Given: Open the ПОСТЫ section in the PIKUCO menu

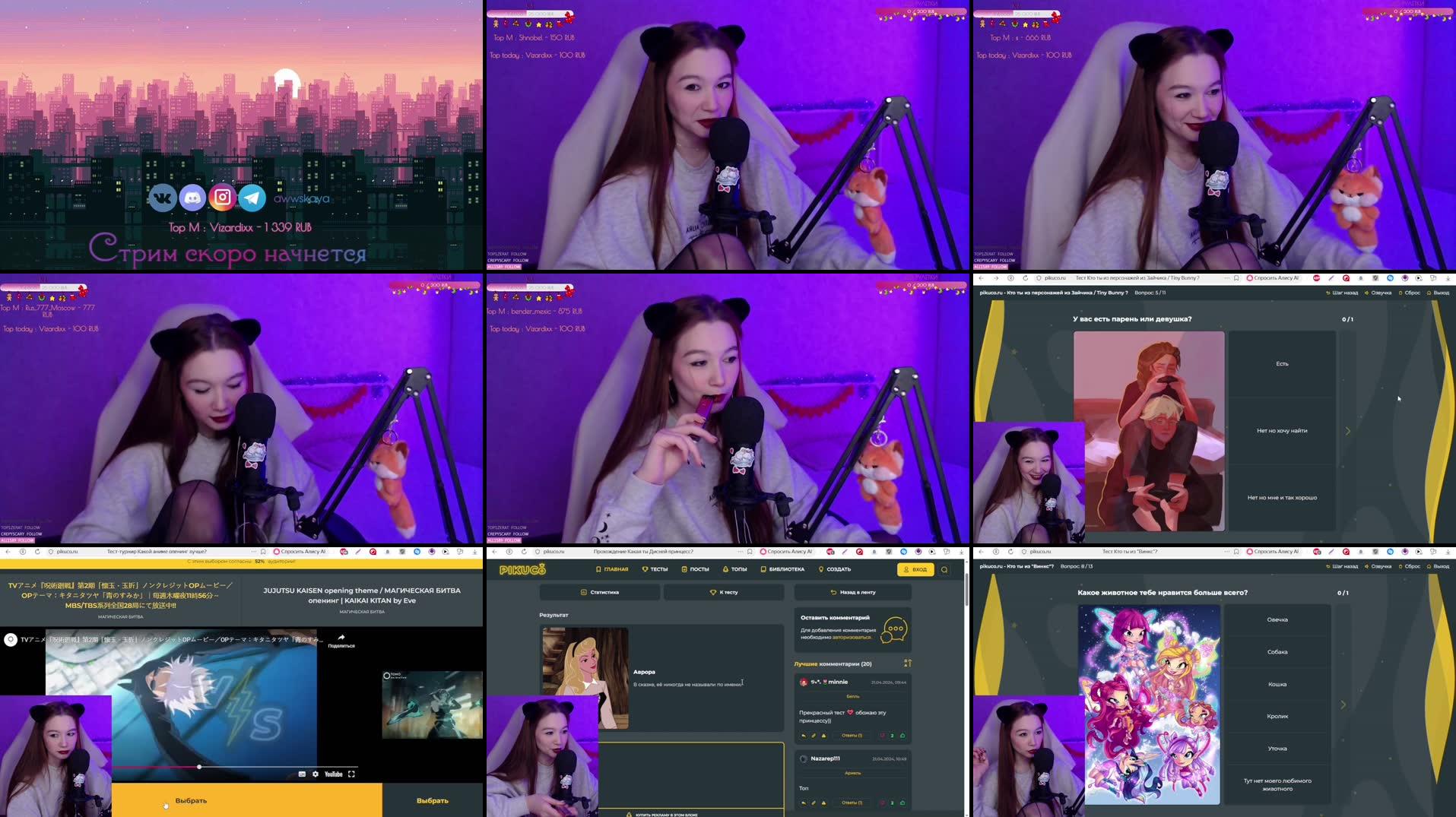Looking at the screenshot, I should [x=699, y=569].
